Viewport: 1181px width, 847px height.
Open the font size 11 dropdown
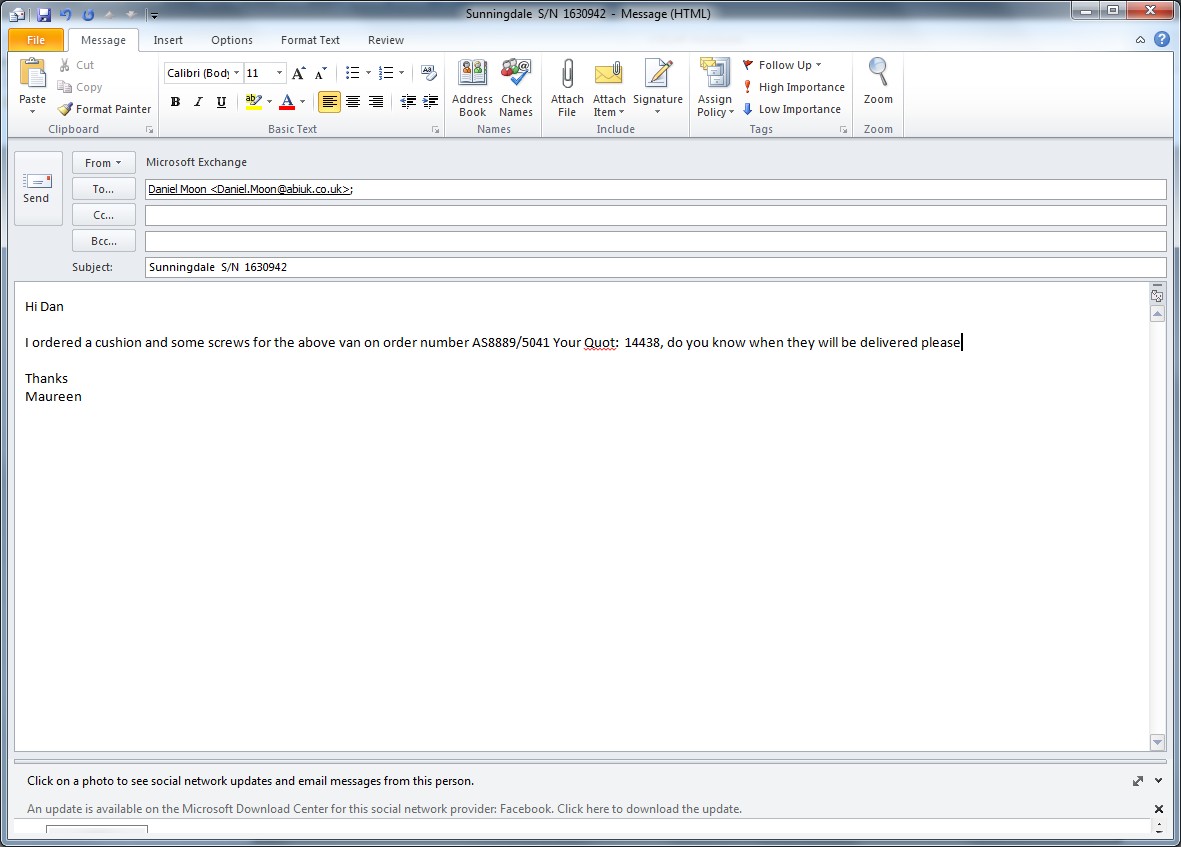[x=279, y=73]
